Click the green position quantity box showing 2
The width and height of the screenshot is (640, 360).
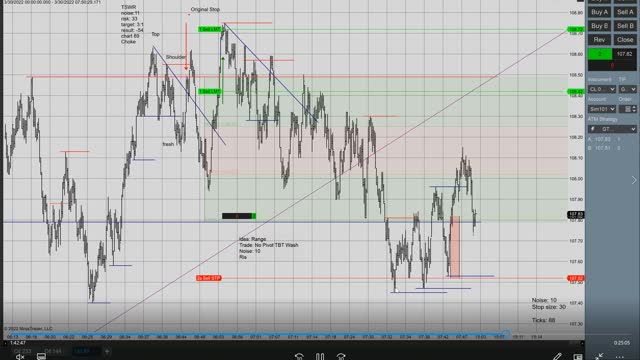tap(600, 54)
